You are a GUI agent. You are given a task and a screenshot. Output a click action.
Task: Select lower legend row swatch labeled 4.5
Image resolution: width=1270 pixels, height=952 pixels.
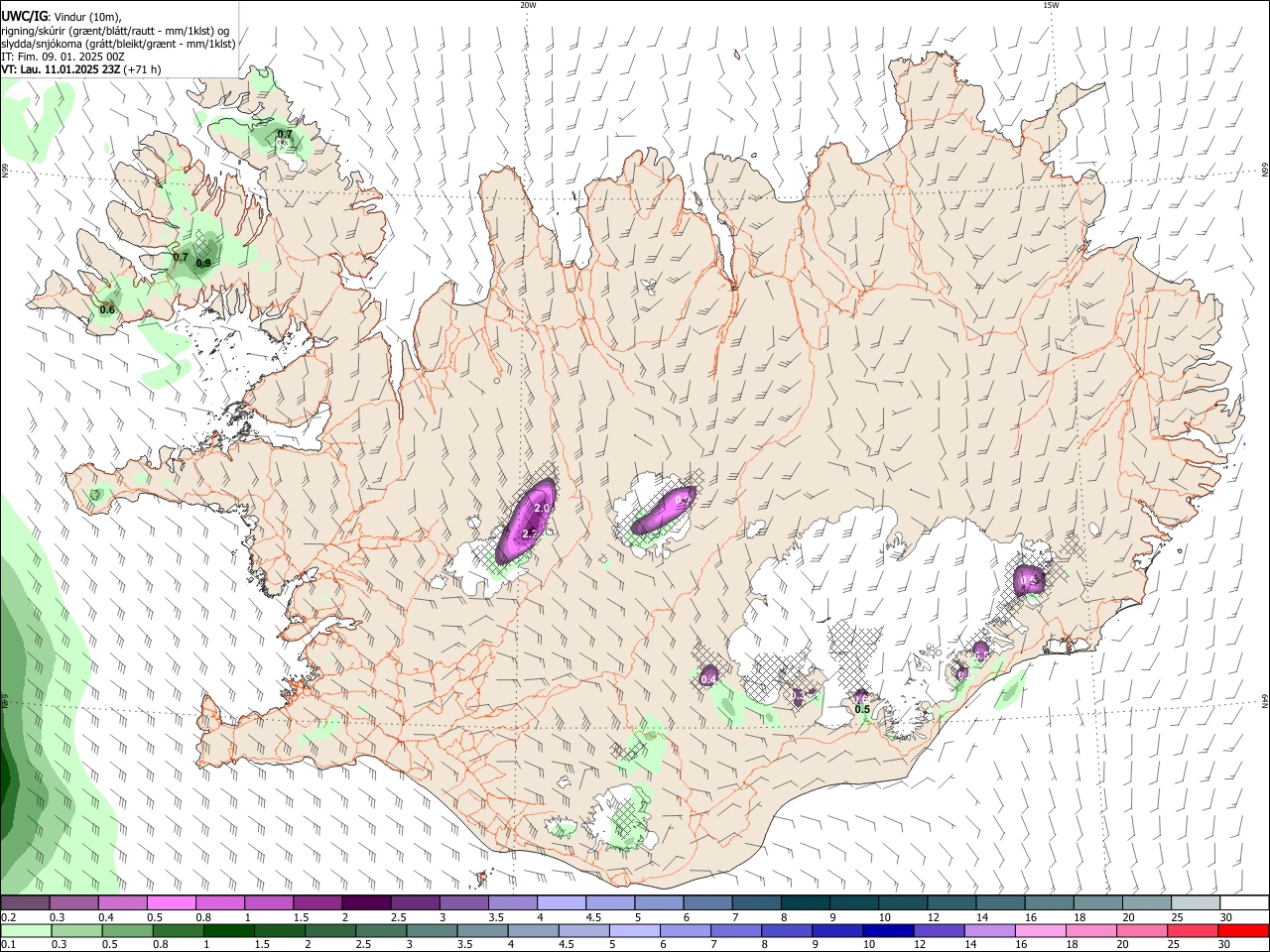point(583,931)
